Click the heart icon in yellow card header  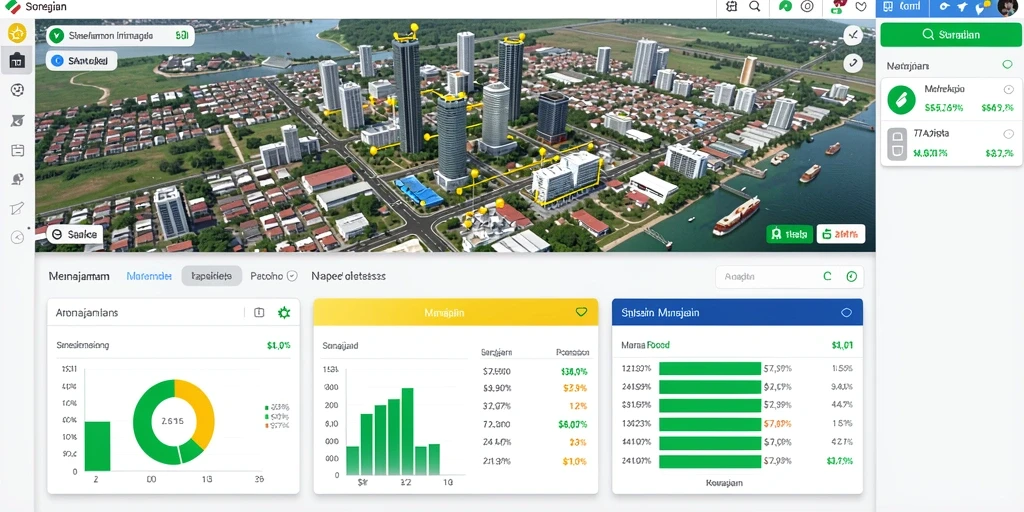[x=581, y=312]
